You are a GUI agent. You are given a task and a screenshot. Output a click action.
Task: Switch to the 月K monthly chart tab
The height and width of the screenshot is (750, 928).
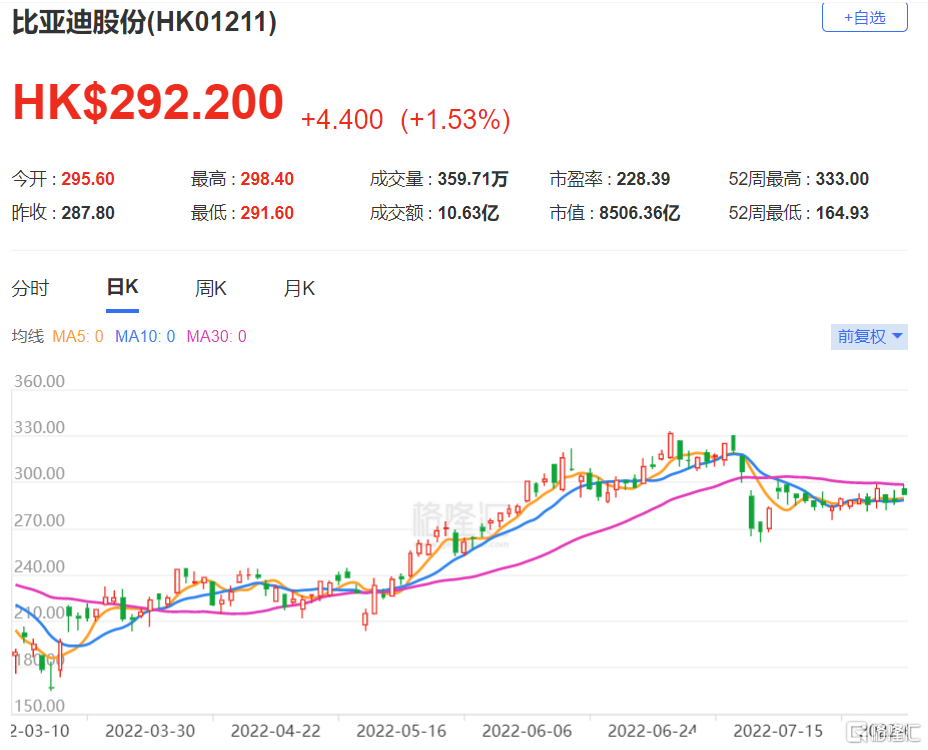pyautogui.click(x=299, y=289)
